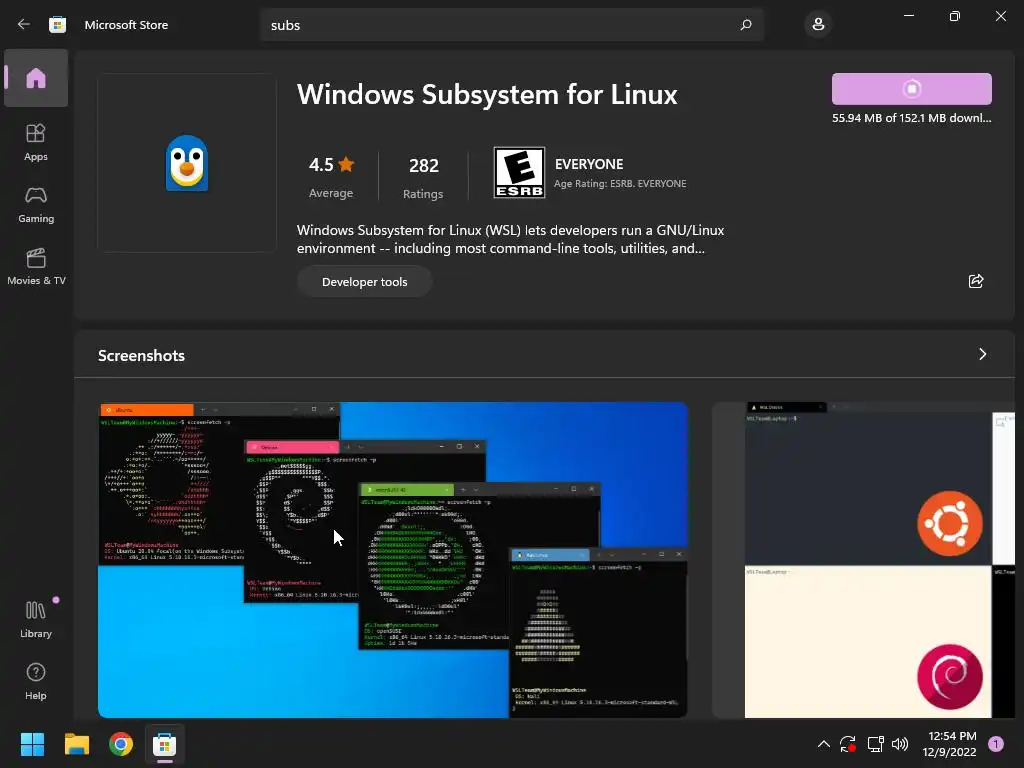
Task: Click the ESRB Everyone rating badge
Action: [x=519, y=172]
